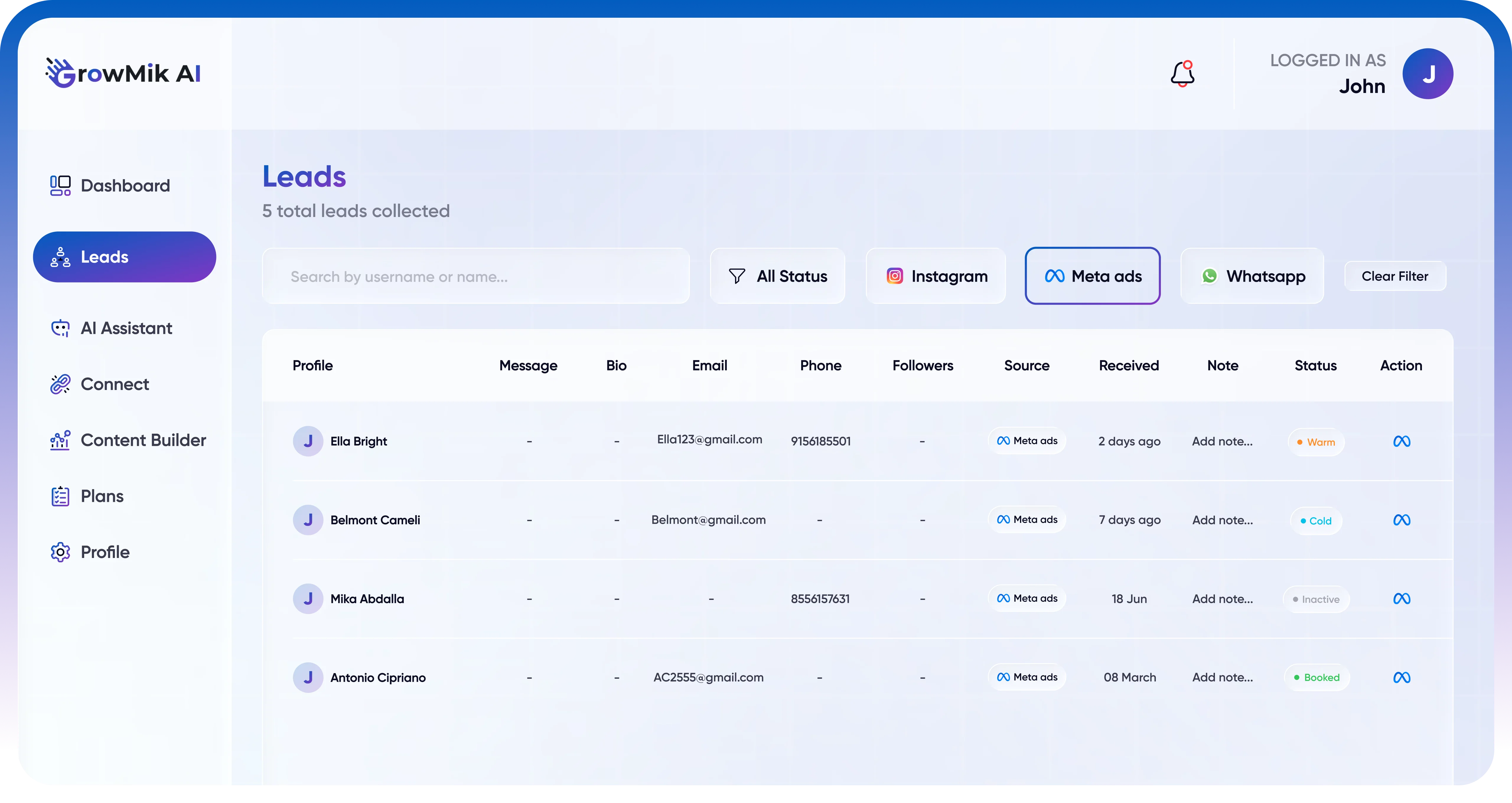1512x803 pixels.
Task: Open Antonio Cipriano's Booked status dropdown
Action: [x=1317, y=678]
